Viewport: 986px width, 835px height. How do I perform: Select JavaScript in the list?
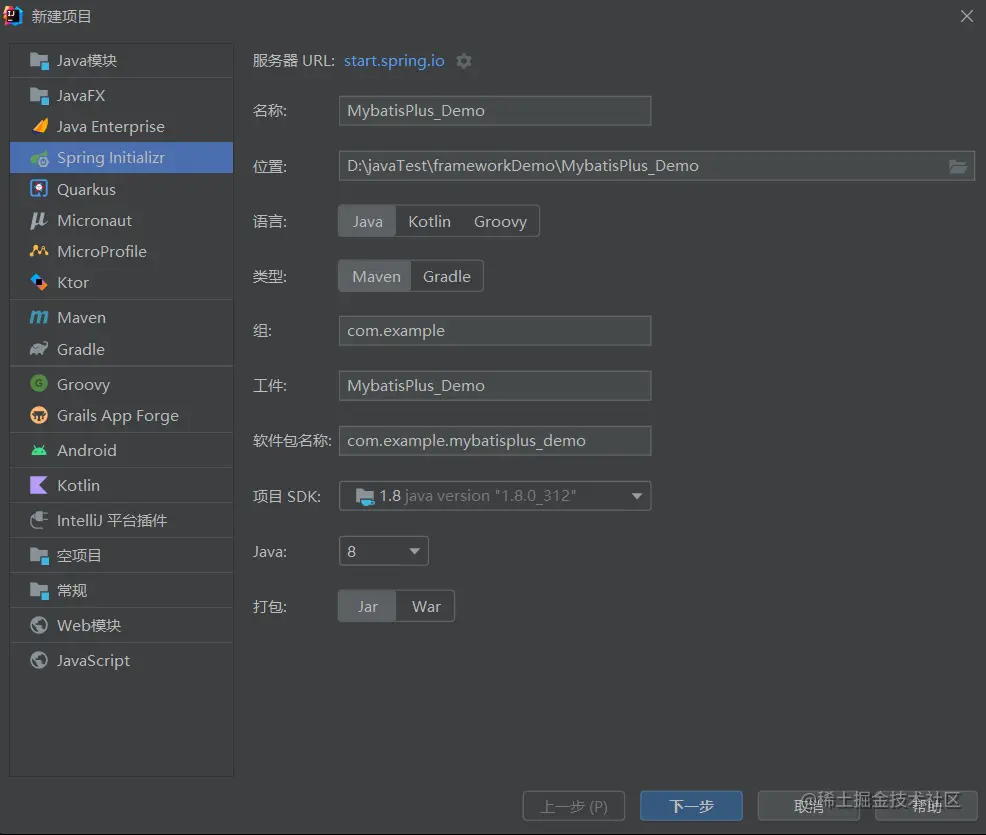point(121,661)
